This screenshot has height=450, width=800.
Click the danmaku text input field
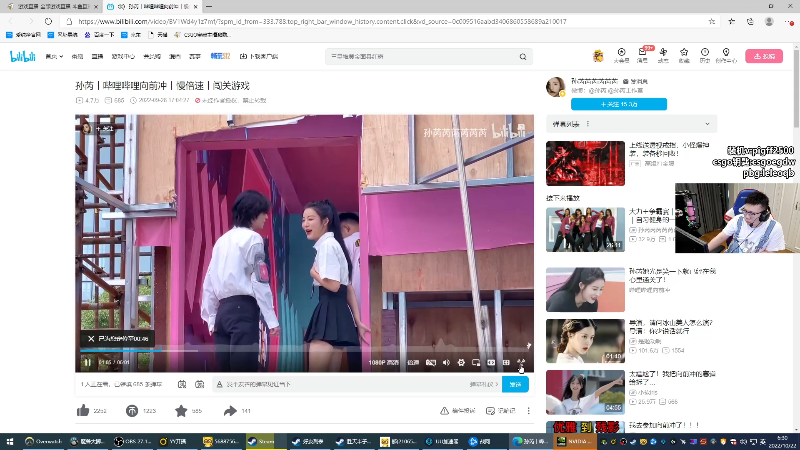345,384
